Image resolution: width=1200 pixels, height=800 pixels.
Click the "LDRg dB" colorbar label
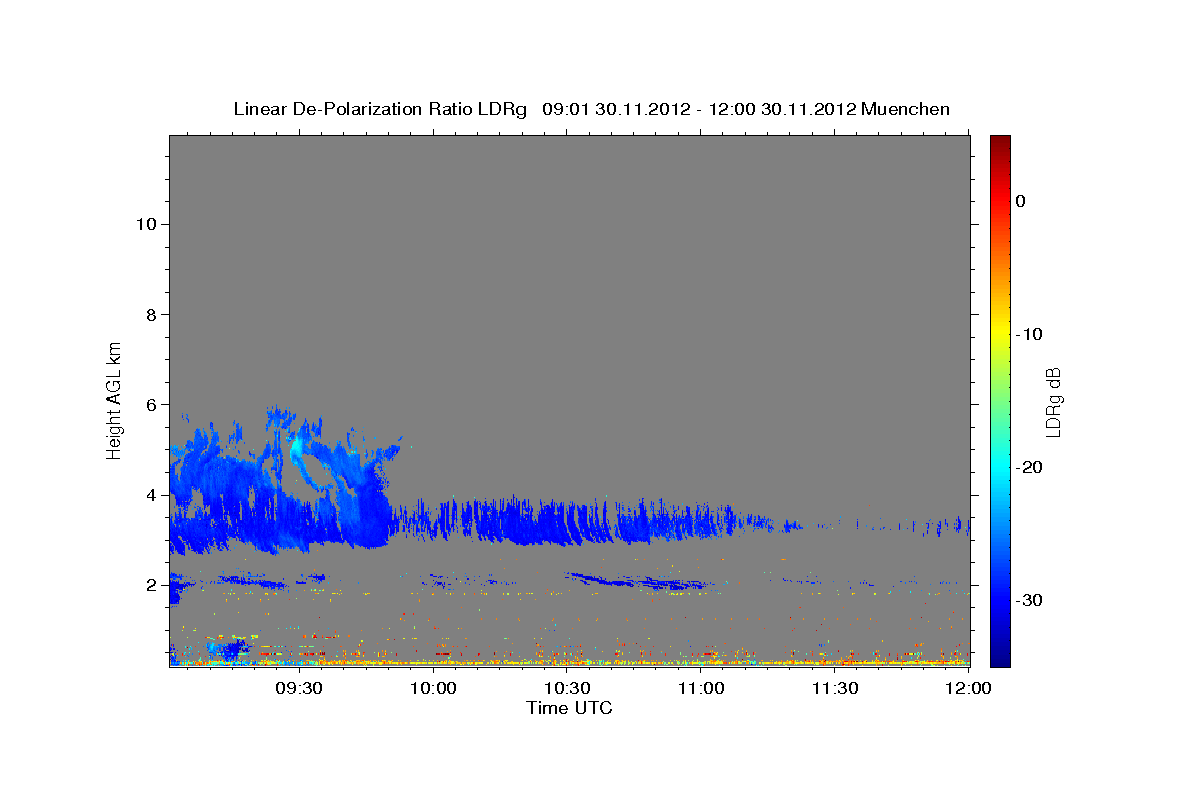(x=1053, y=401)
